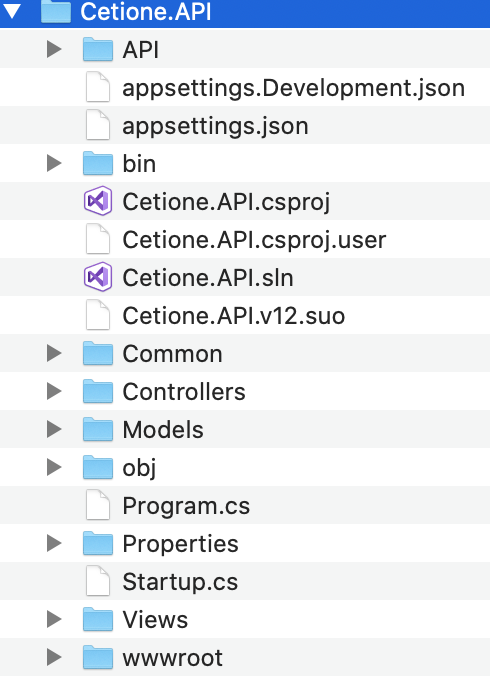Expand the Views folder disclosure triangle
This screenshot has width=490, height=678.
point(54,619)
